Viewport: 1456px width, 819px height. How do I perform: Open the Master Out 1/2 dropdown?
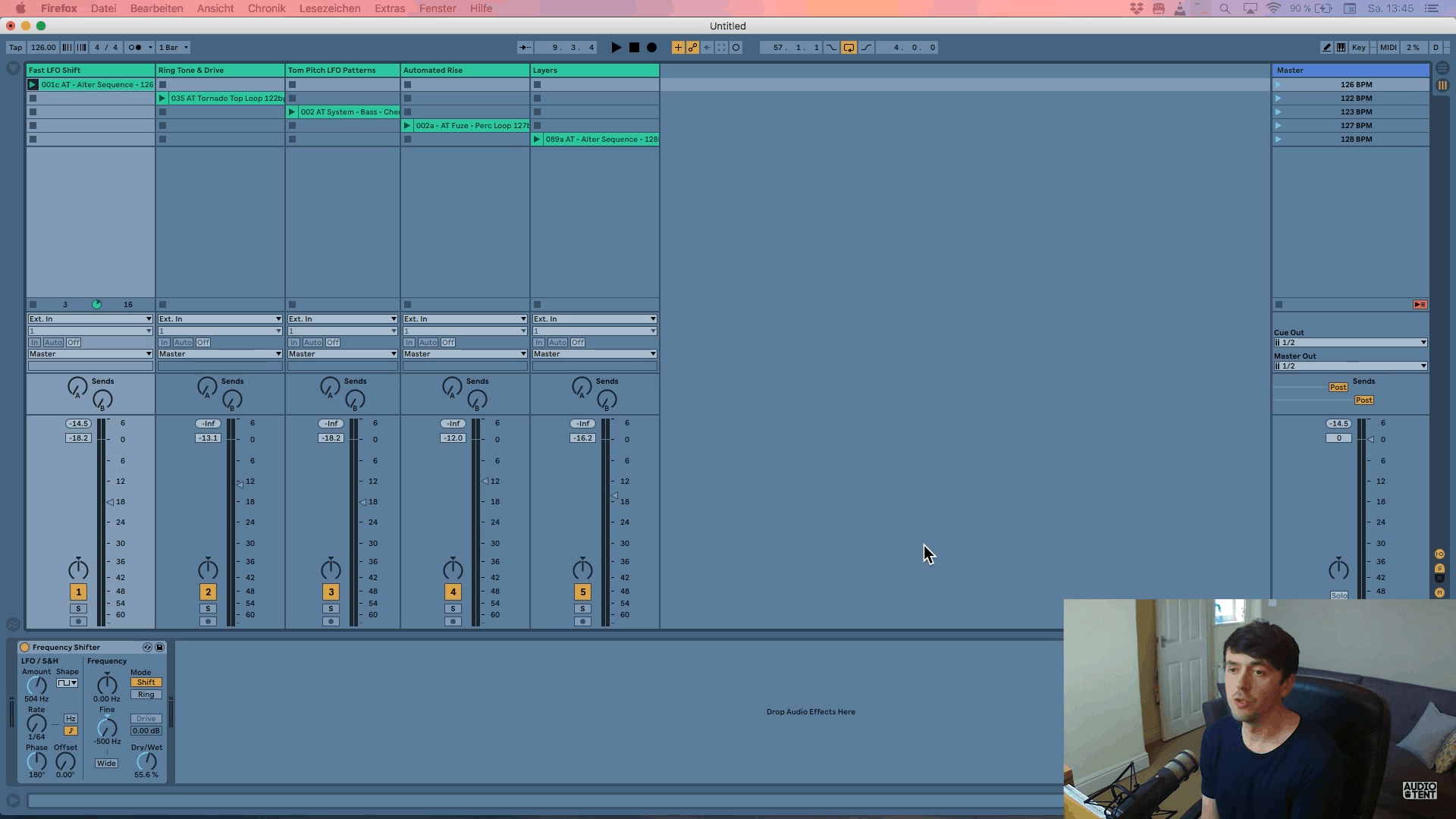[x=1350, y=366]
